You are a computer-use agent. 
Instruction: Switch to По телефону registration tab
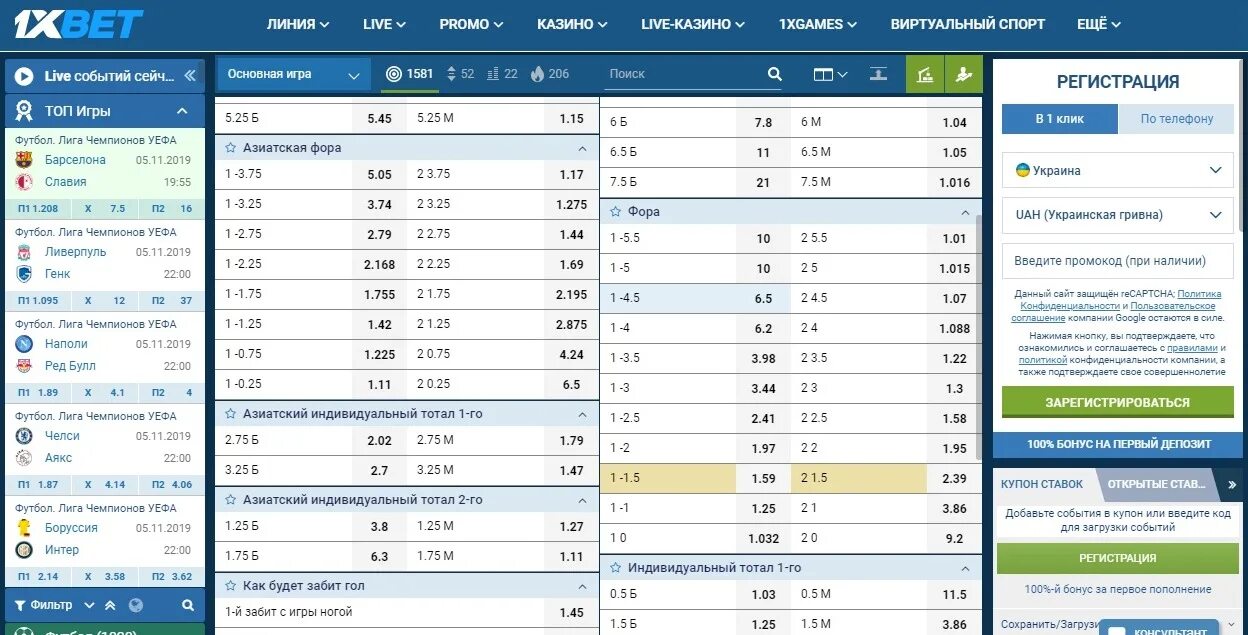(1177, 118)
